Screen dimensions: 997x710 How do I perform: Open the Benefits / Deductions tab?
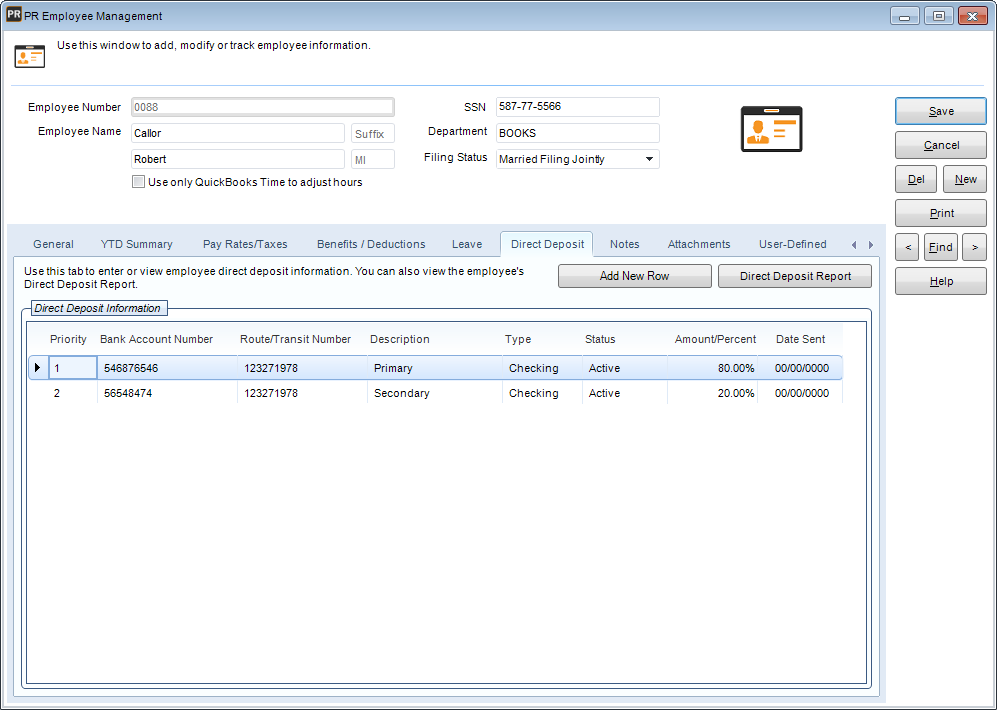[371, 244]
